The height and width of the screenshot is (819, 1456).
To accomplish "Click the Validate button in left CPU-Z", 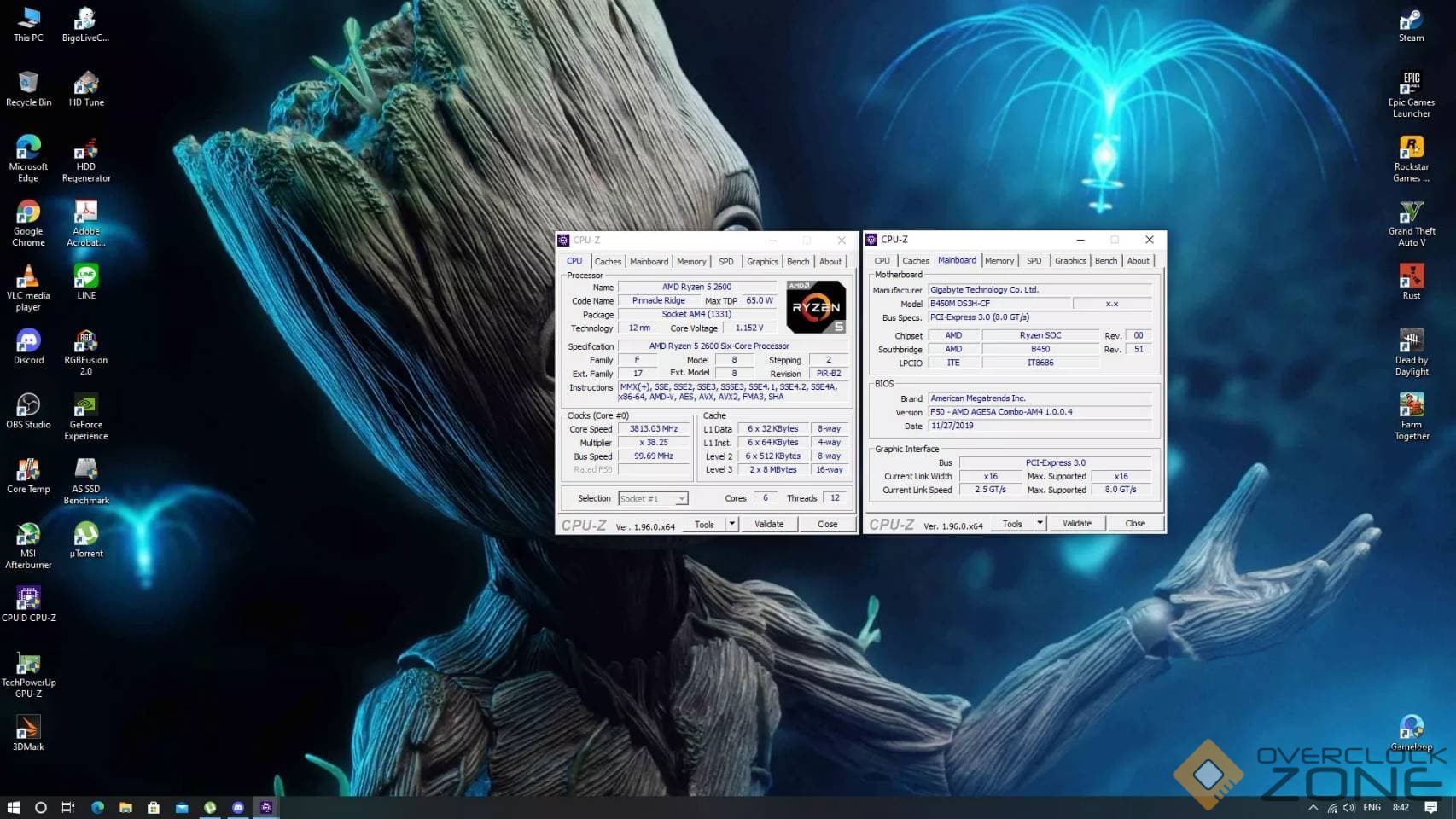I will click(768, 524).
